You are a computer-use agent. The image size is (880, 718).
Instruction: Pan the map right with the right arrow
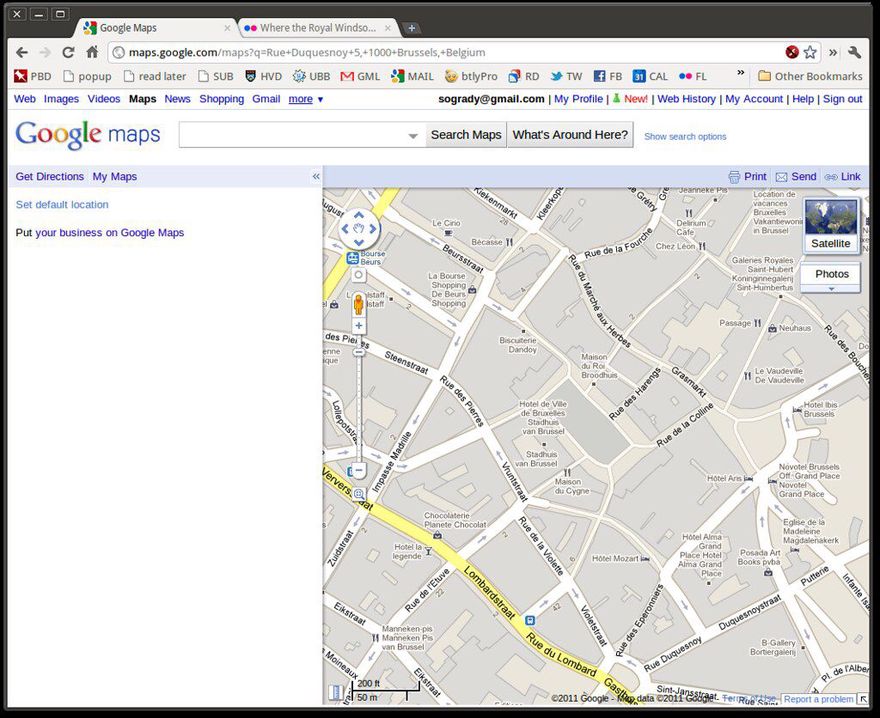tap(373, 228)
